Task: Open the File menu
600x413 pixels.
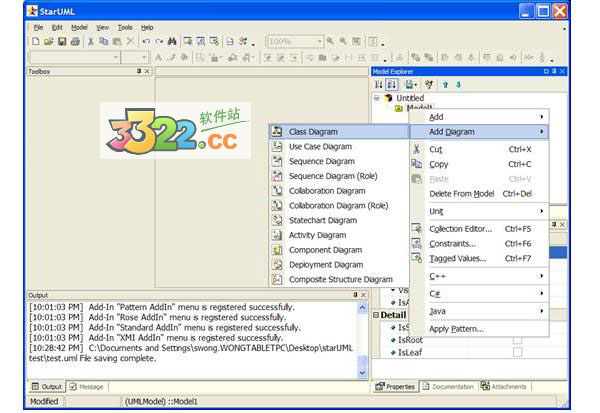Action: pos(38,28)
